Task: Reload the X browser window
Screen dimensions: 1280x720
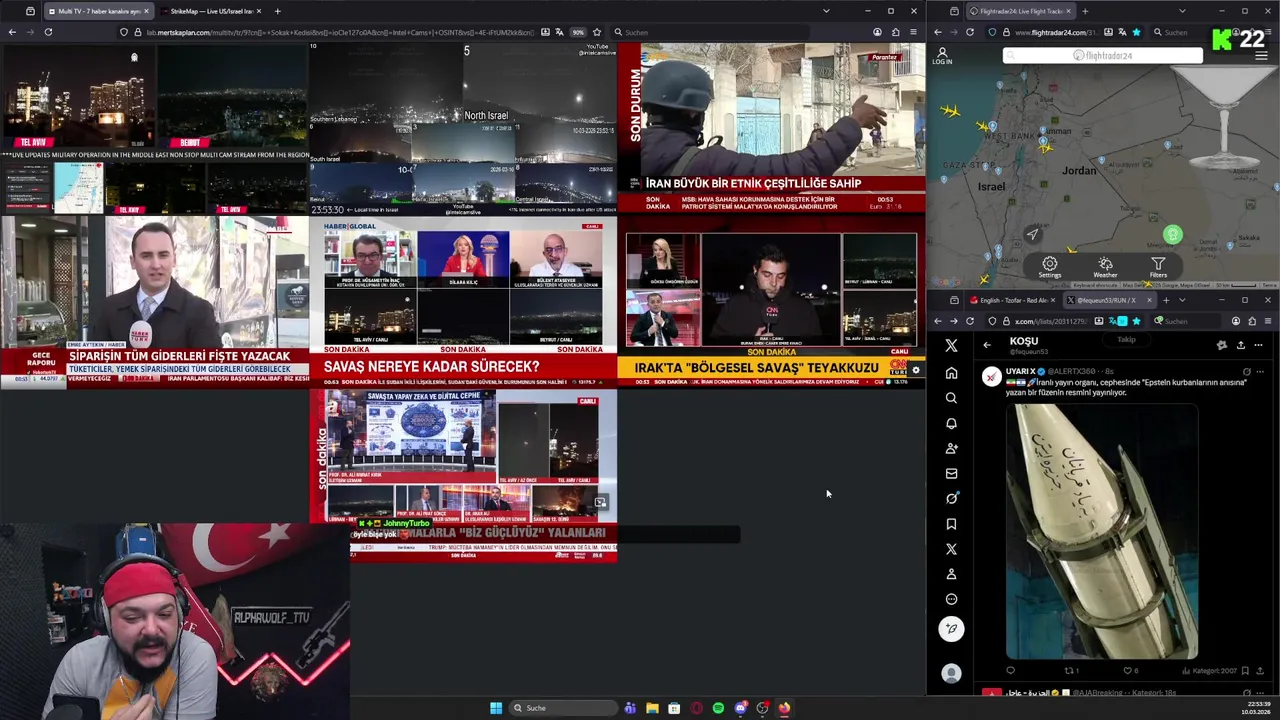Action: click(x=970, y=321)
